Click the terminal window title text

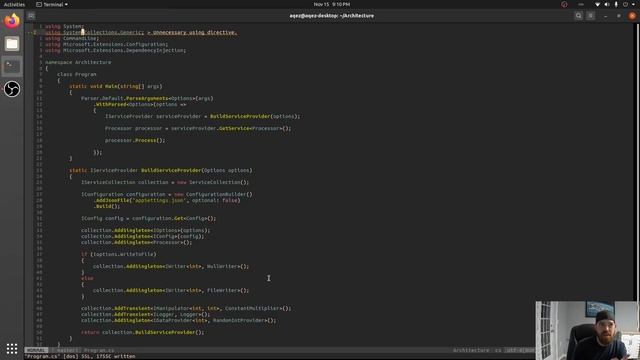pyautogui.click(x=331, y=16)
